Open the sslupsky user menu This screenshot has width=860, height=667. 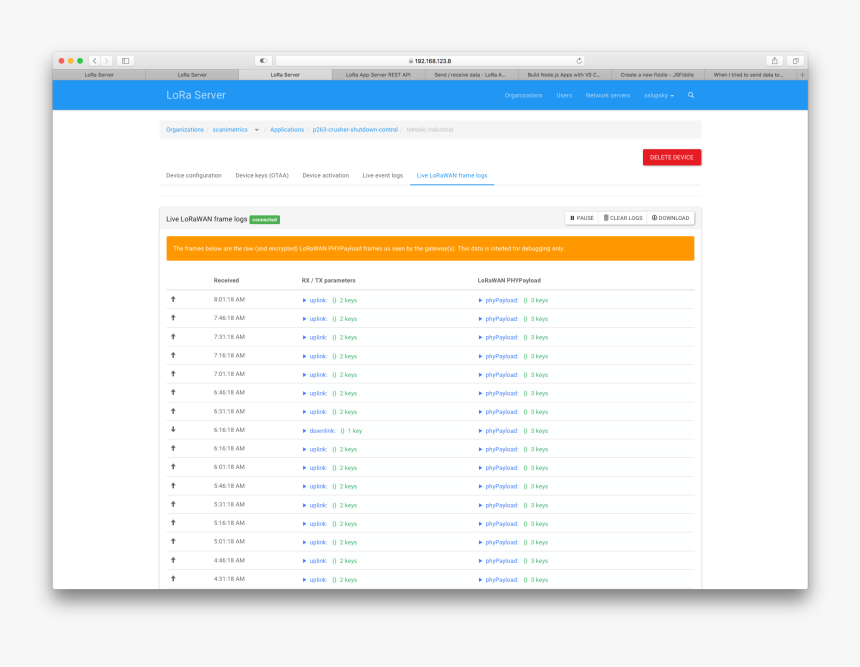coord(659,96)
